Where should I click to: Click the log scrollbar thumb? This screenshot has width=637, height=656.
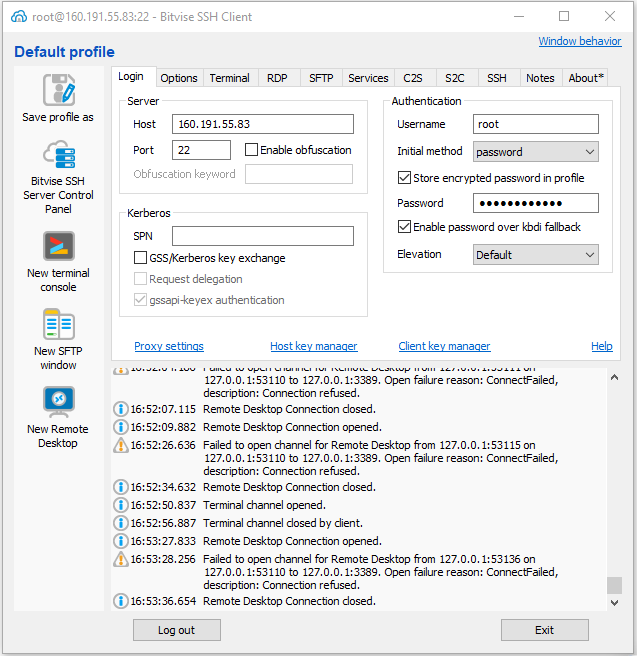614,585
